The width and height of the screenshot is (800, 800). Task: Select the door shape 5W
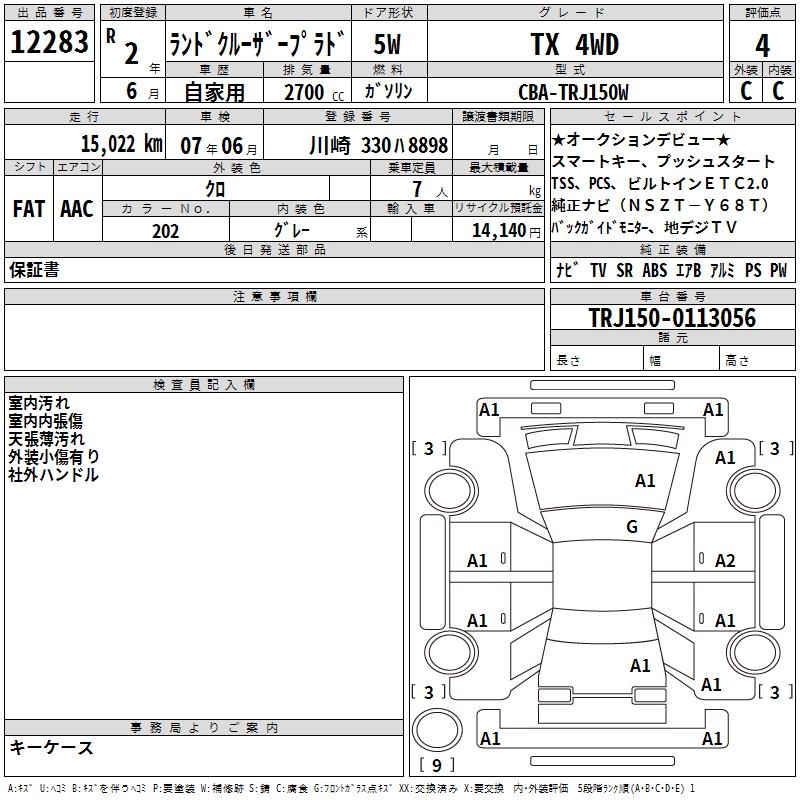(387, 44)
